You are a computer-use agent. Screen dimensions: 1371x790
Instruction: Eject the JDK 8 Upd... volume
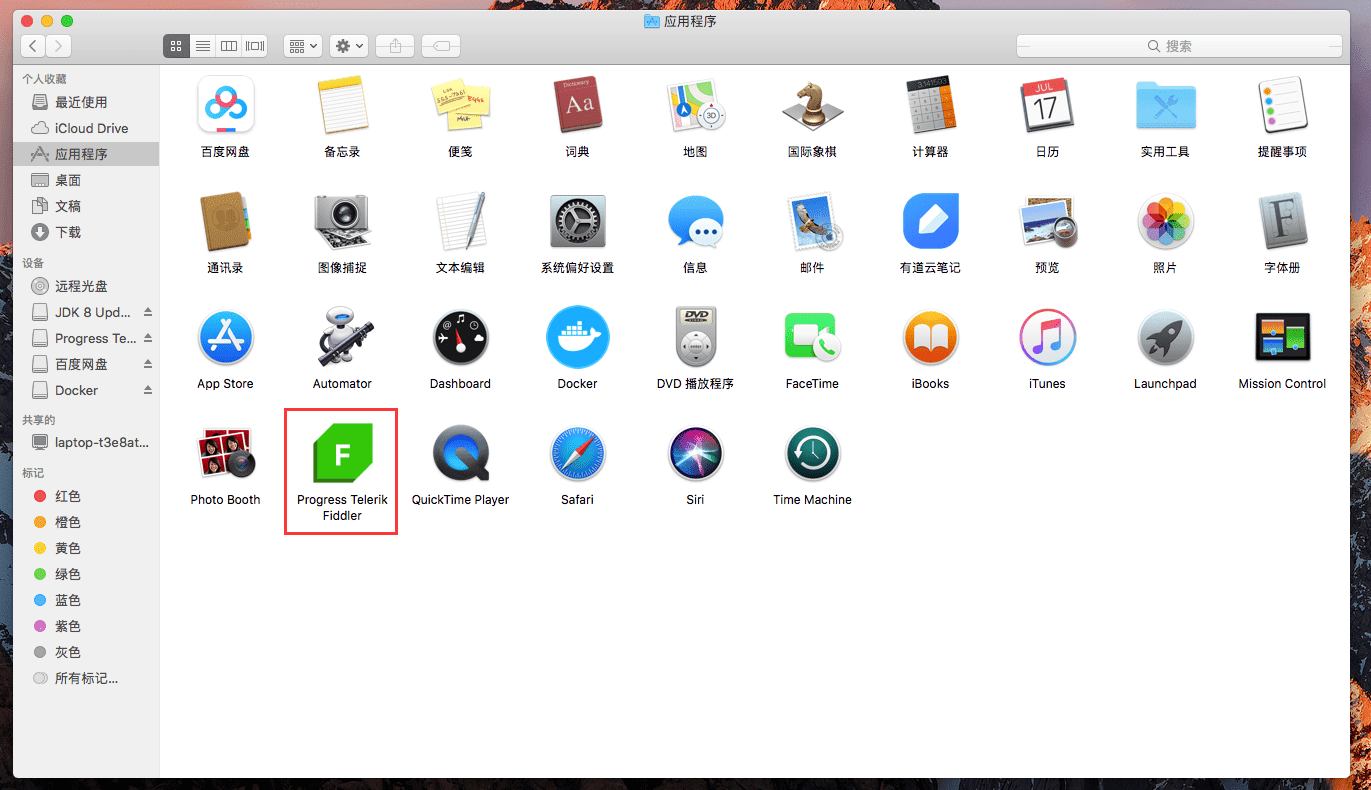pos(148,312)
